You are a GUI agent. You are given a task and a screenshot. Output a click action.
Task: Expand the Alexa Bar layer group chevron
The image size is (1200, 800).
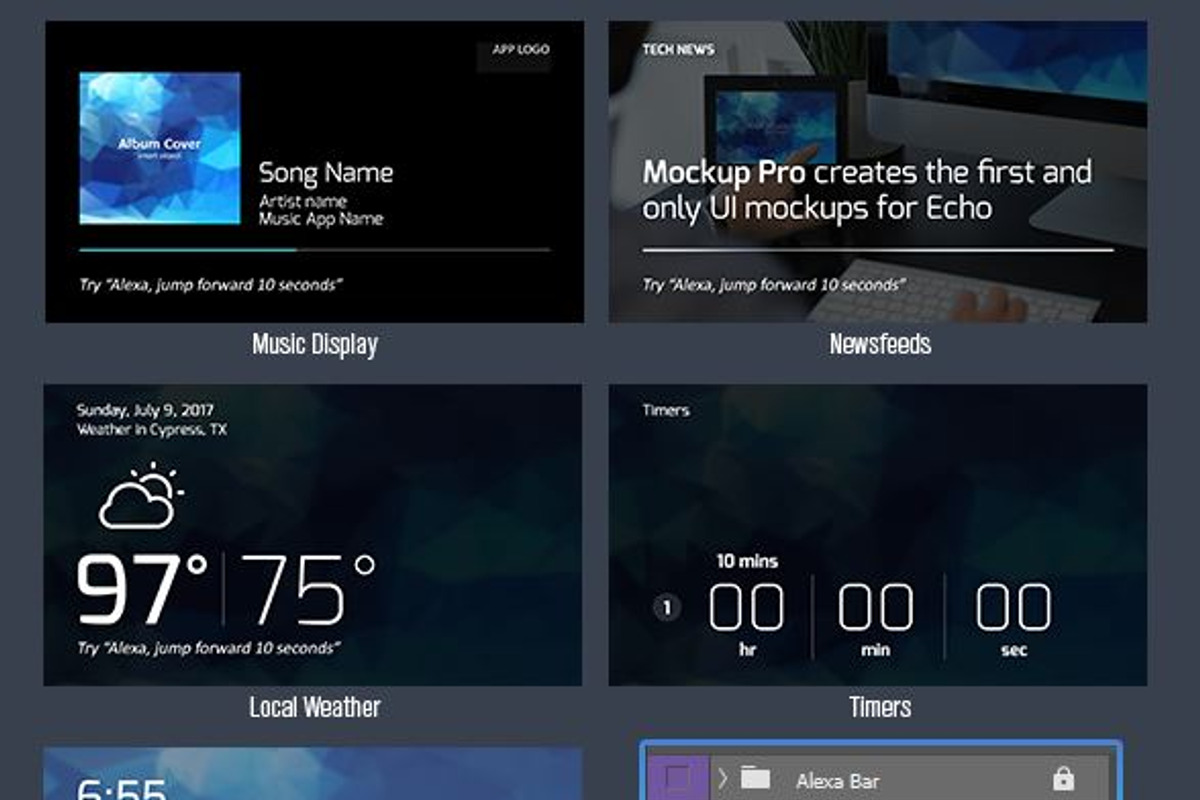722,778
